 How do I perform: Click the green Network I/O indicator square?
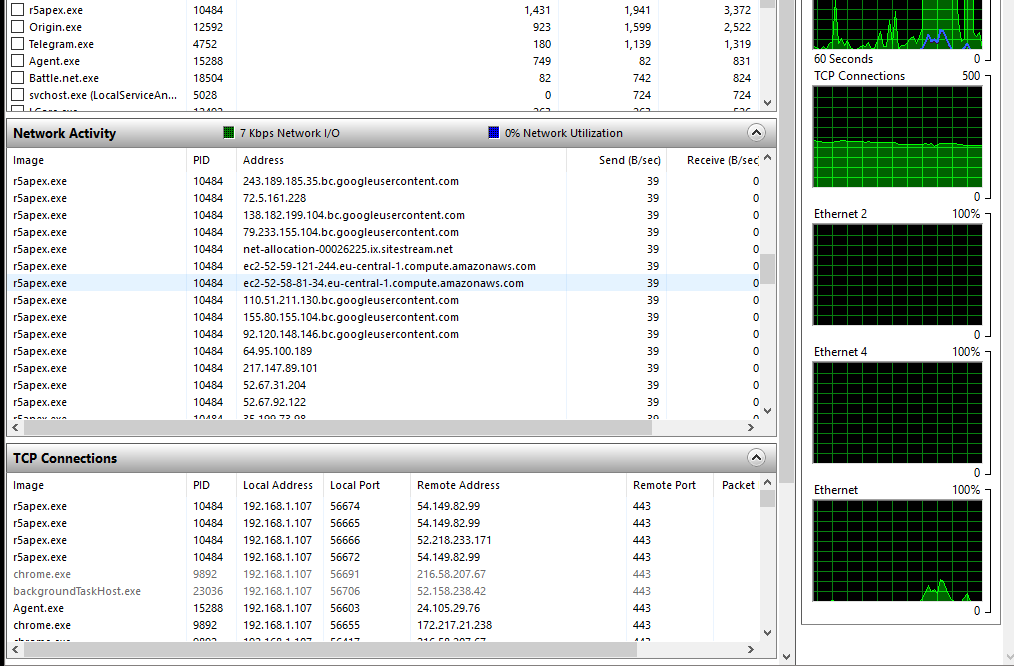tap(228, 133)
